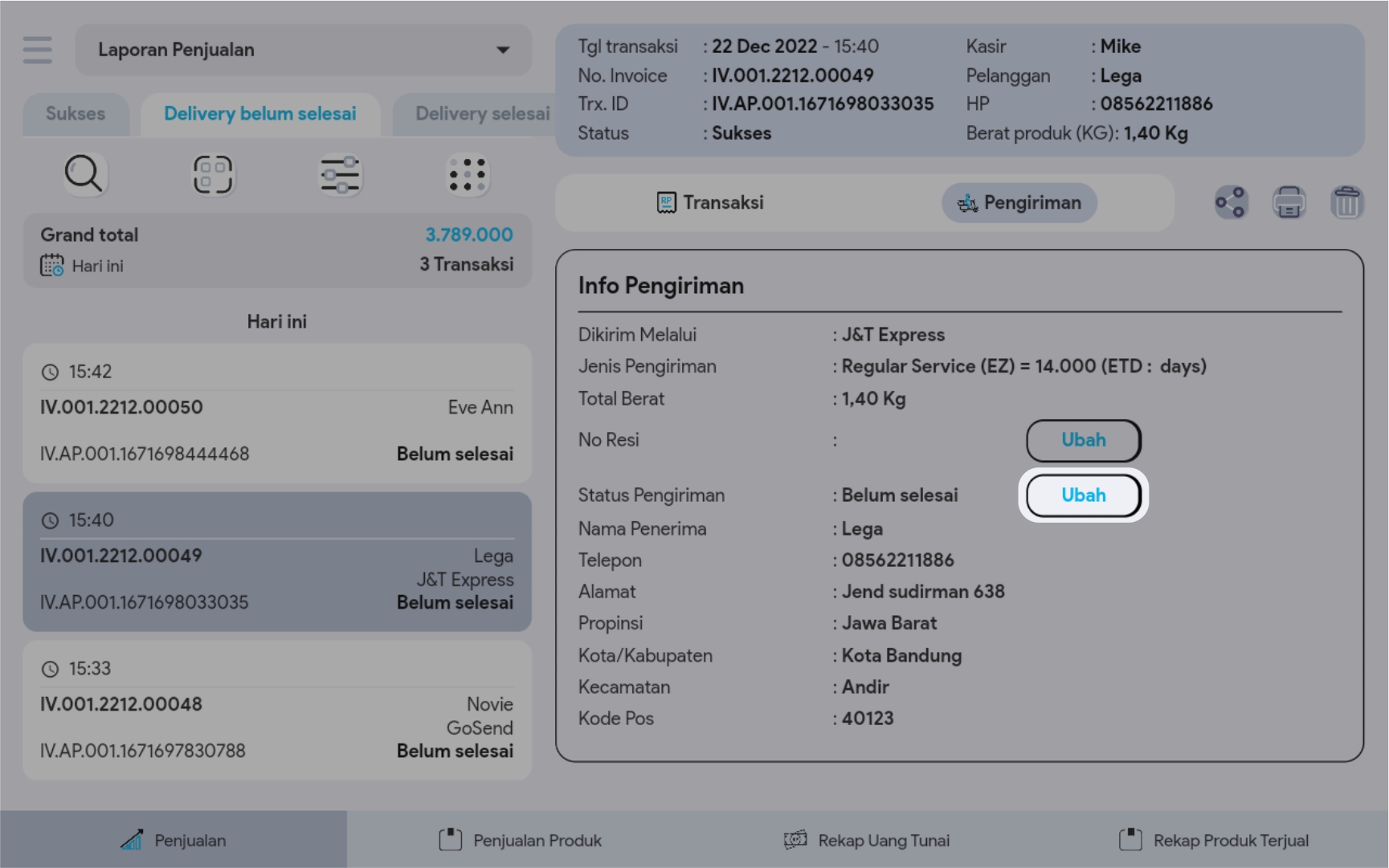The height and width of the screenshot is (868, 1389).
Task: Select the Delivery selesai tab
Action: click(482, 114)
